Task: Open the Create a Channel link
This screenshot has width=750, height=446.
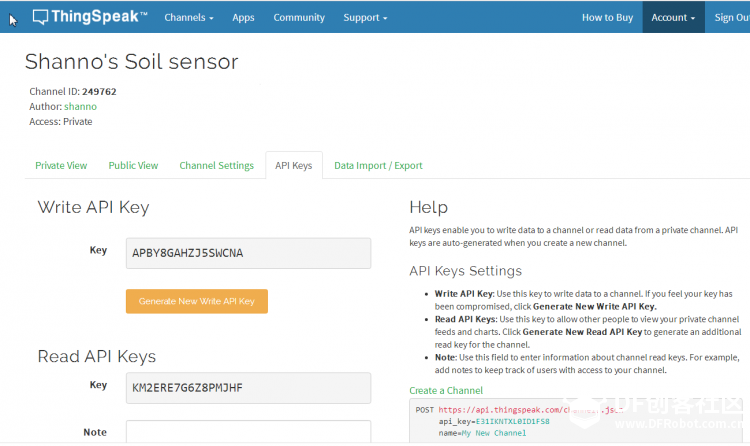Action: click(446, 390)
